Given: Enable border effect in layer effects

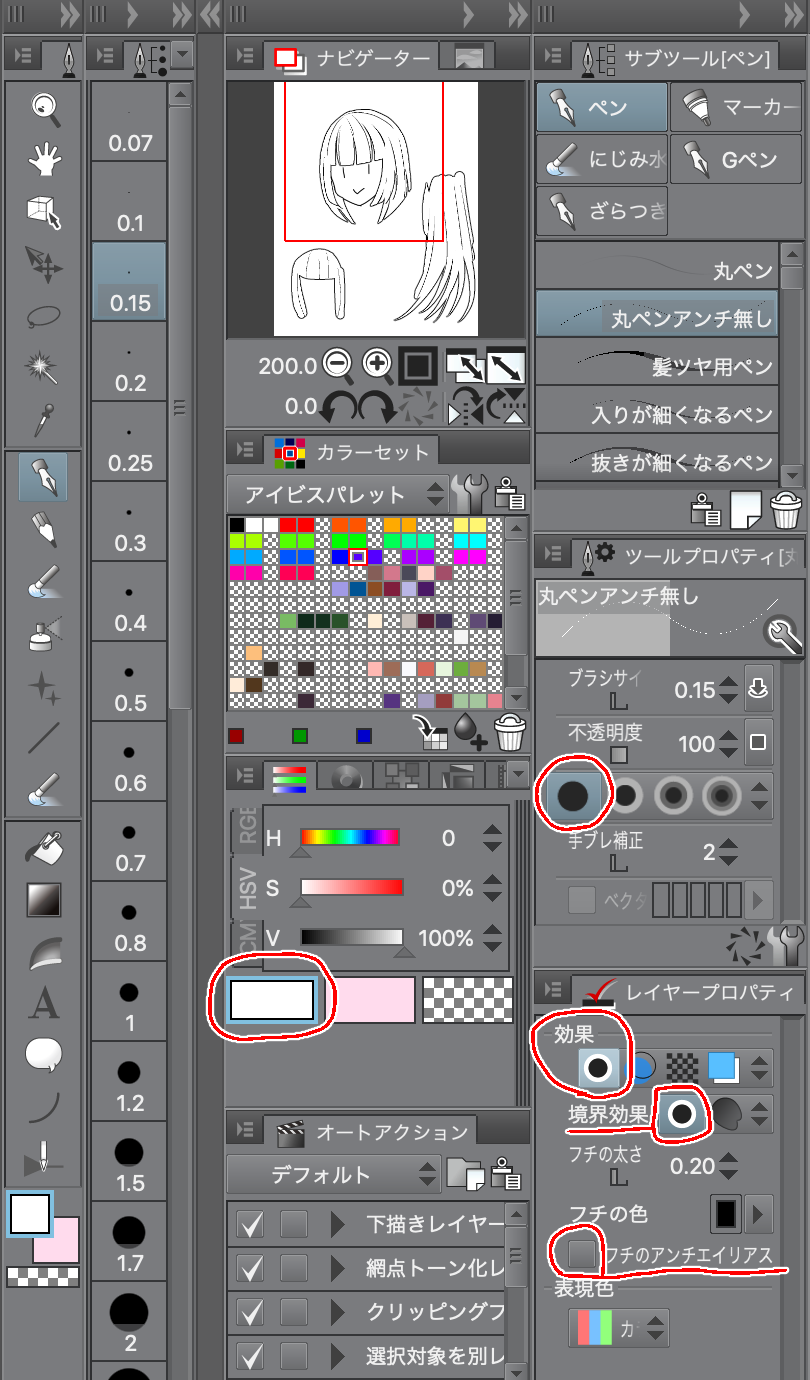Looking at the screenshot, I should coord(598,1068).
